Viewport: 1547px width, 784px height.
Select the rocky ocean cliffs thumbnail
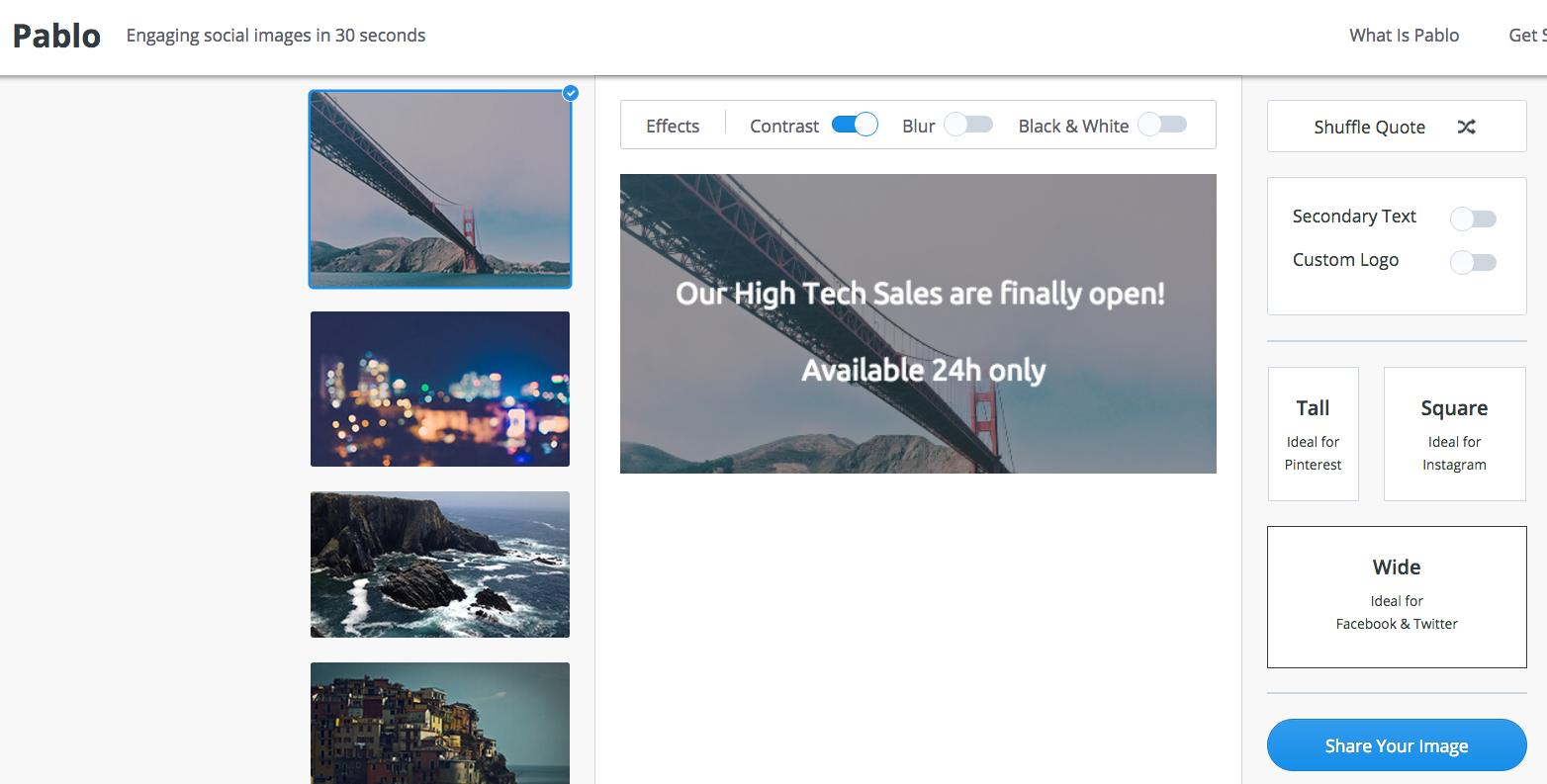[440, 565]
